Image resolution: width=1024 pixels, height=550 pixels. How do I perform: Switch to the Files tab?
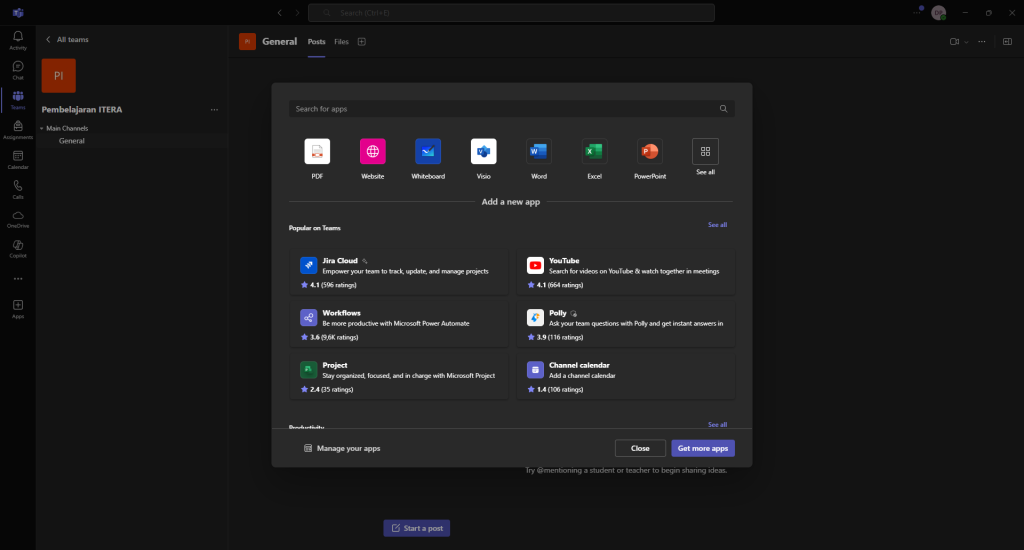[341, 42]
